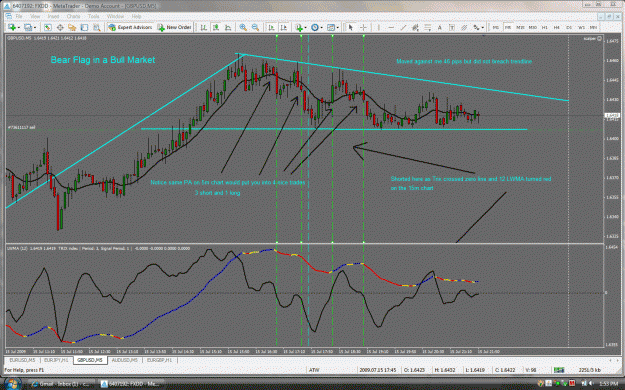The width and height of the screenshot is (625, 390).
Task: Open the Strategy Tester icon
Action: 96,27
